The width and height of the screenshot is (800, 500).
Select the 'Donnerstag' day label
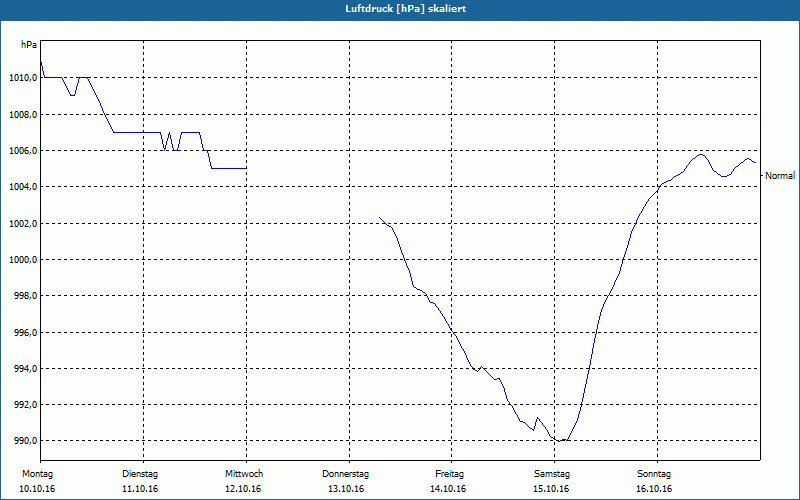coord(345,474)
